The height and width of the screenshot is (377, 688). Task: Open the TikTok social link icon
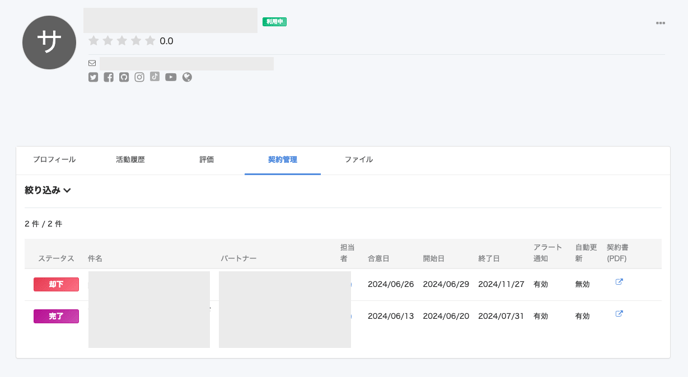pos(155,76)
